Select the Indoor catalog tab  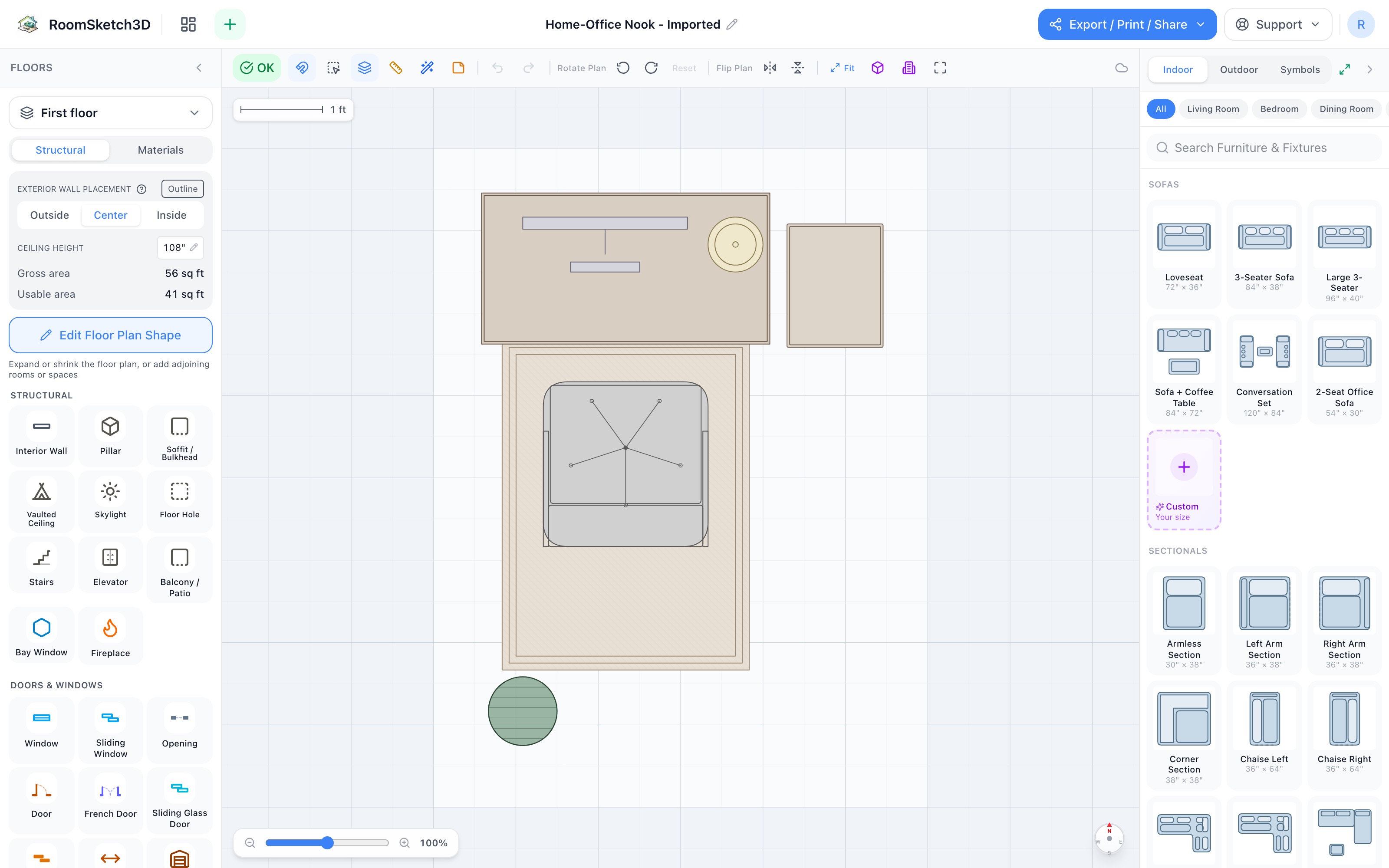pyautogui.click(x=1178, y=69)
